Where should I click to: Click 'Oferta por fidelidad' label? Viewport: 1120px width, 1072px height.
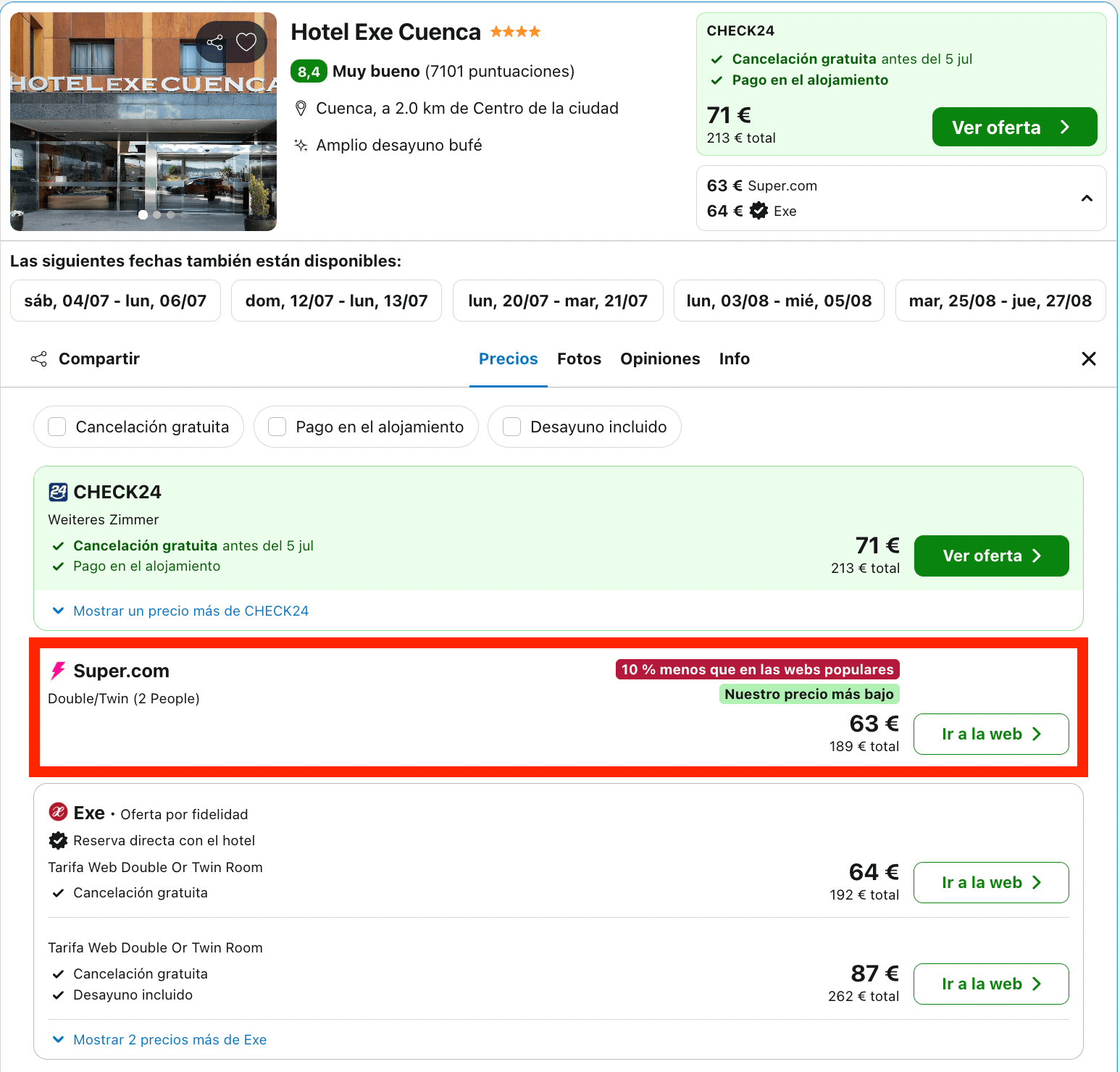coord(184,814)
